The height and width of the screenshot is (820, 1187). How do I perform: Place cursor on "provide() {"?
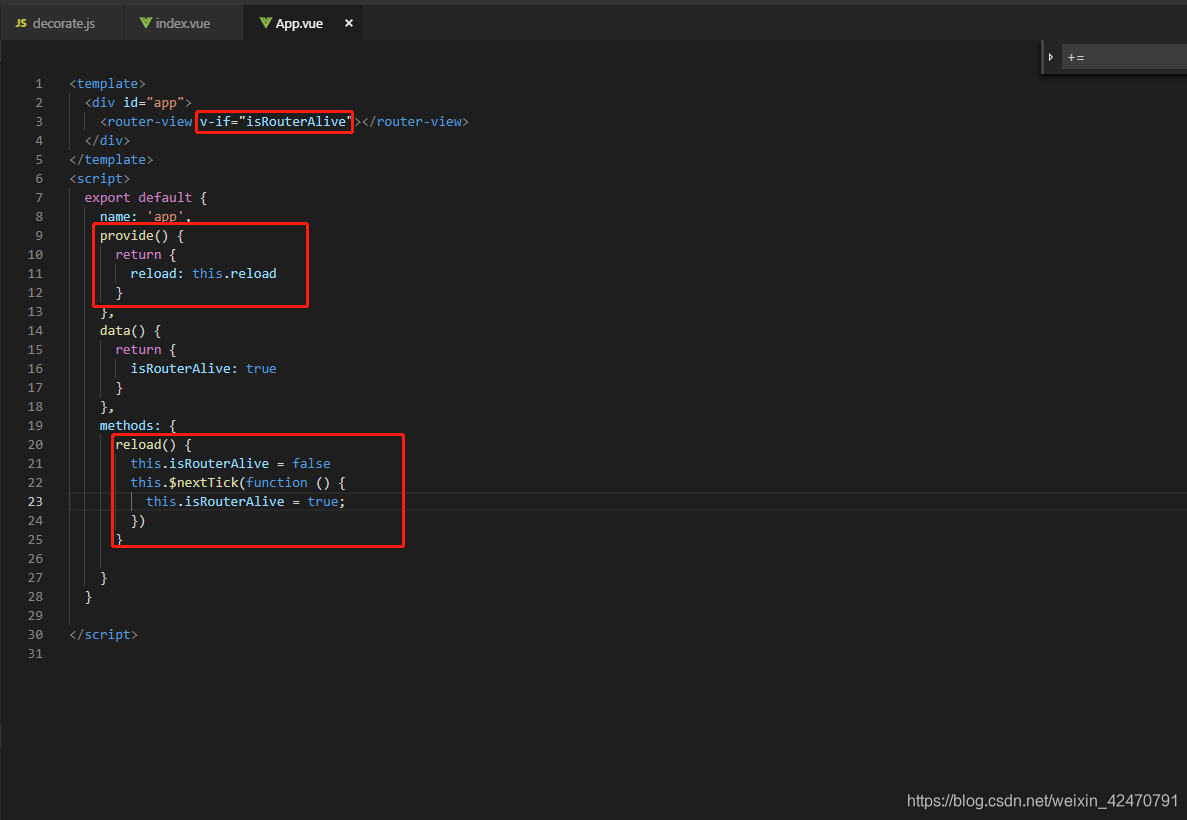point(142,235)
